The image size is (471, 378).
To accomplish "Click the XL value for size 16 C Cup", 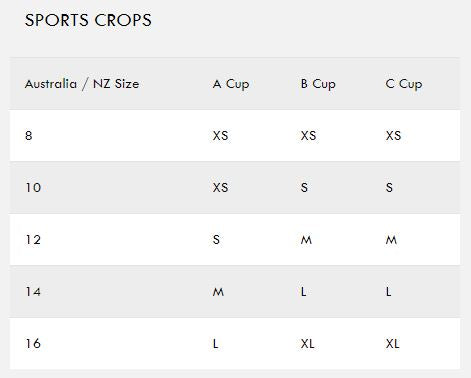I will click(x=393, y=344).
